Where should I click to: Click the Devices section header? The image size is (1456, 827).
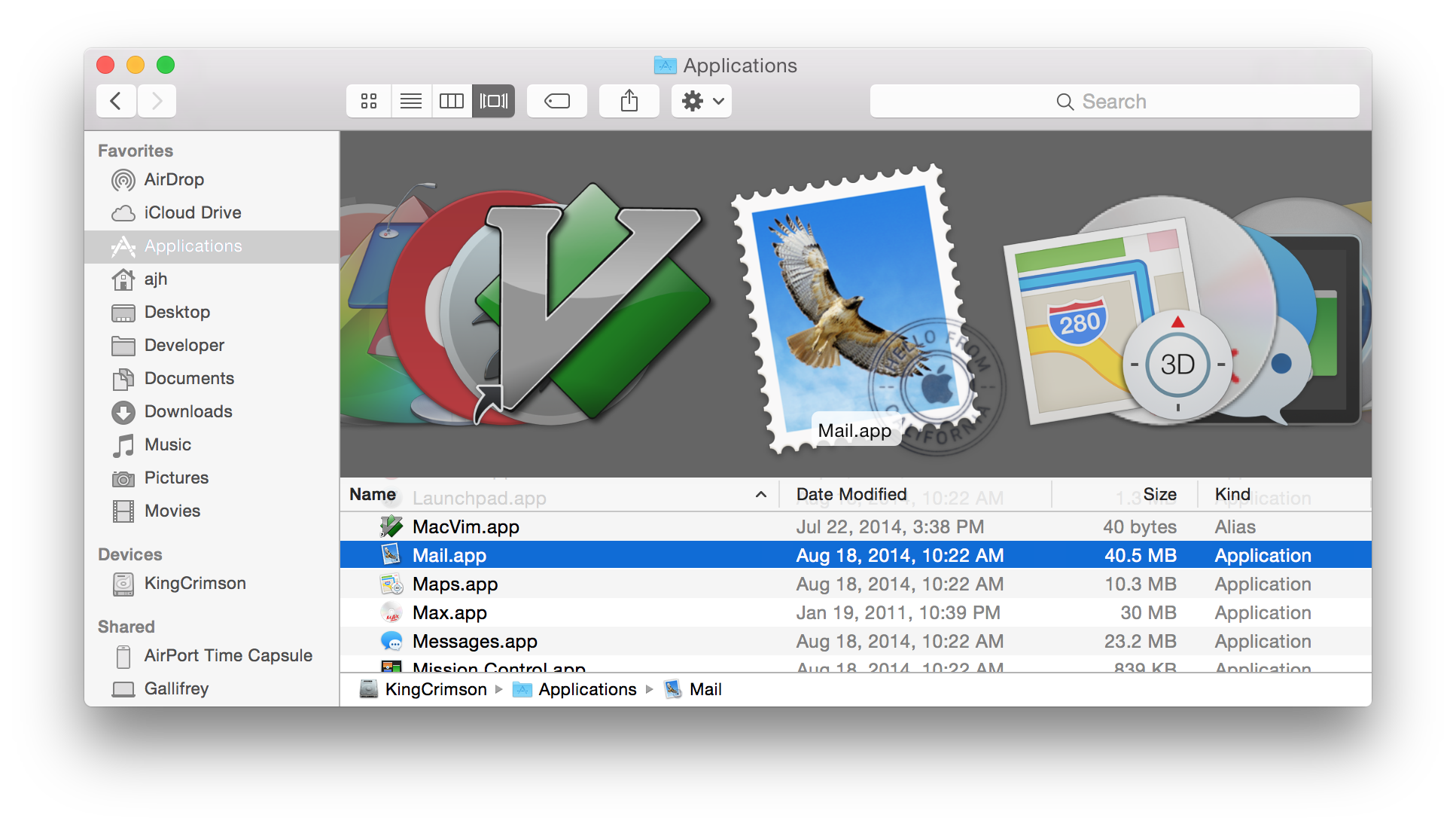pos(130,554)
